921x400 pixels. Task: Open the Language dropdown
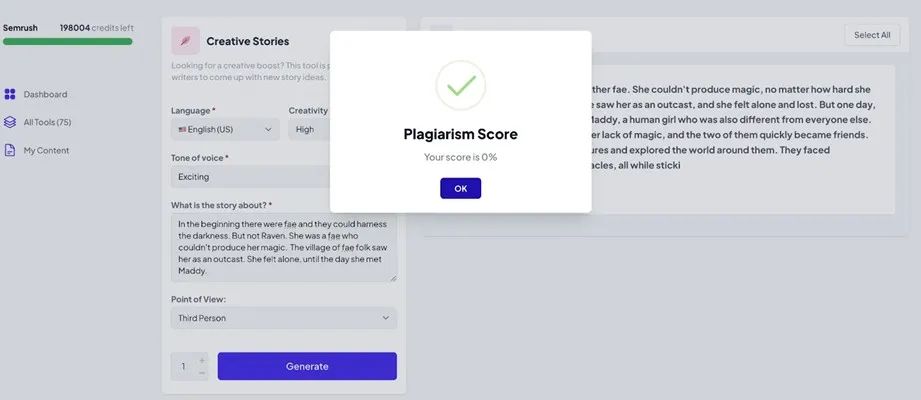tap(225, 129)
